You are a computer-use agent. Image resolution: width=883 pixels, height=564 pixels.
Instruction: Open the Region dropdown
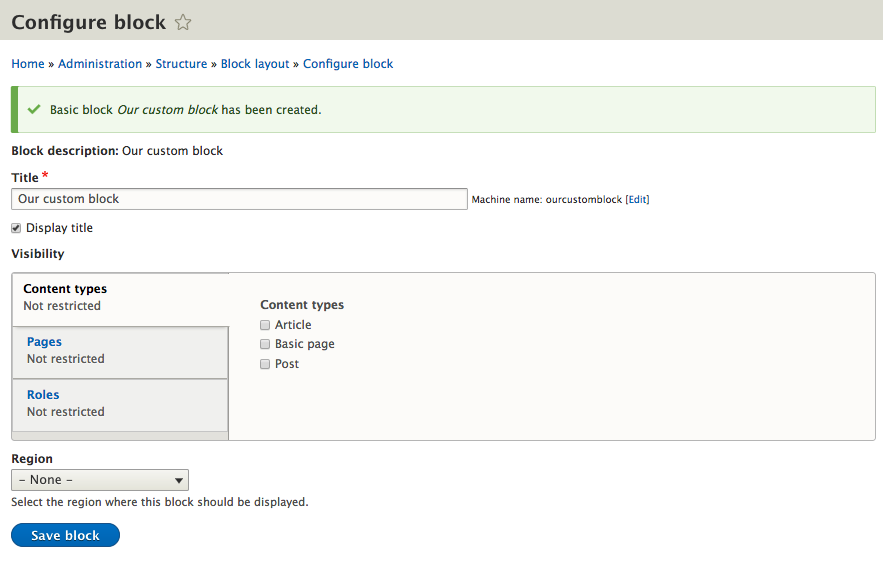coord(99,480)
